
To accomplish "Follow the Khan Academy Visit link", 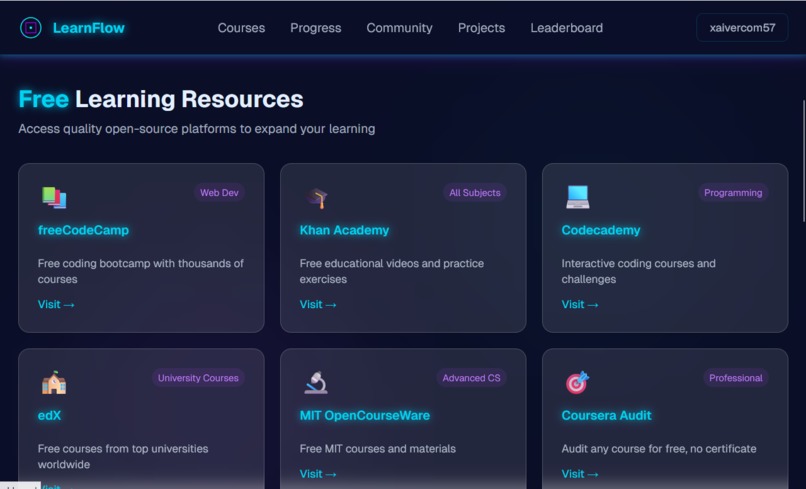I will [318, 304].
